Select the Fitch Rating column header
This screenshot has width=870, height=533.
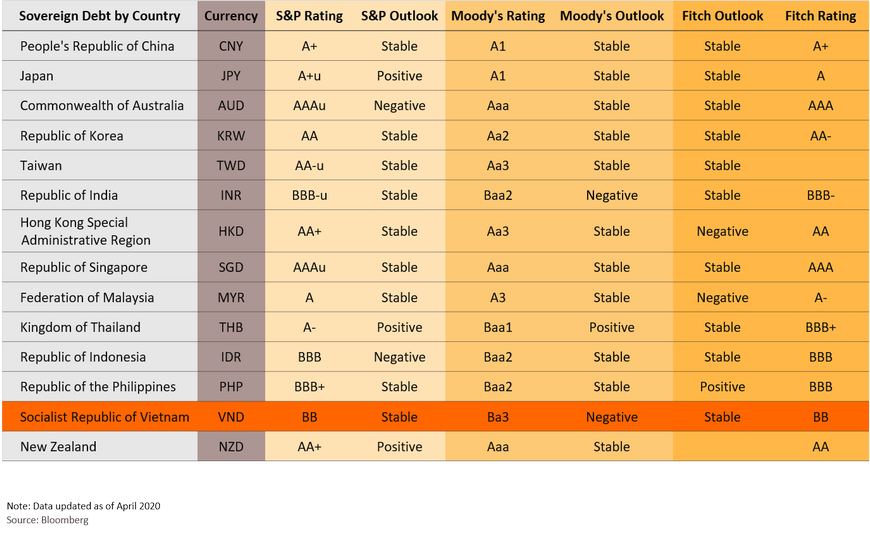[820, 16]
